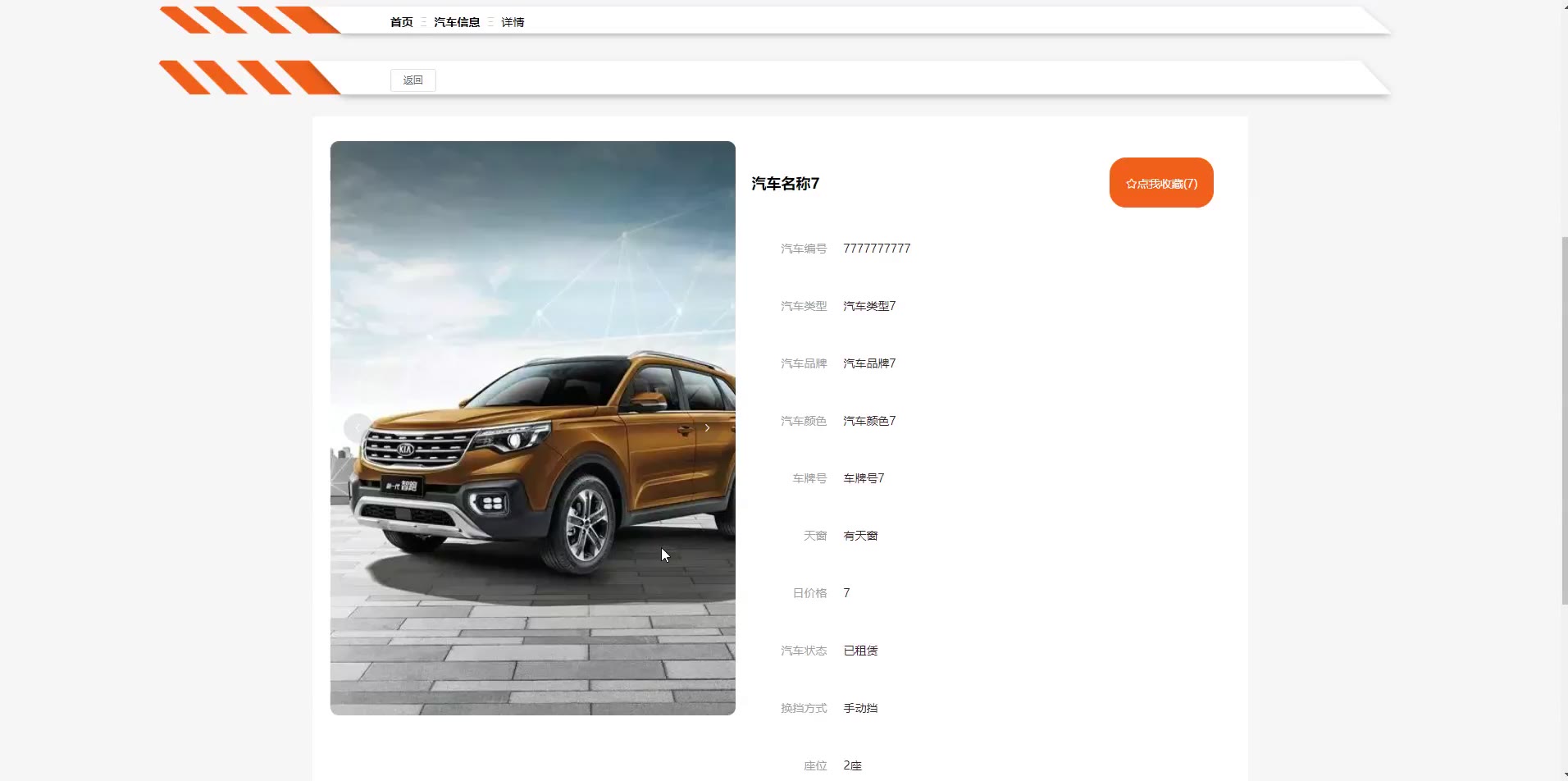Click the 已租赁 status value

[860, 651]
